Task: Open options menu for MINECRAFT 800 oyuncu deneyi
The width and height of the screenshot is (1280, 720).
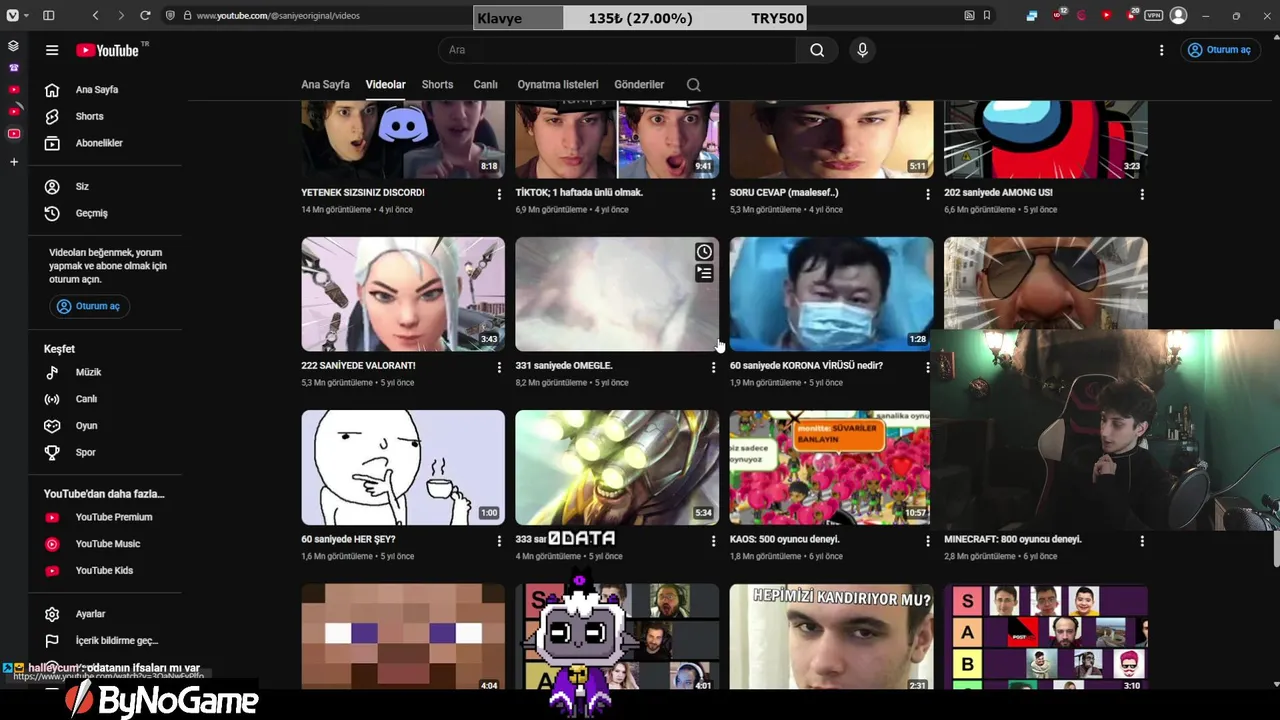Action: pyautogui.click(x=1141, y=540)
